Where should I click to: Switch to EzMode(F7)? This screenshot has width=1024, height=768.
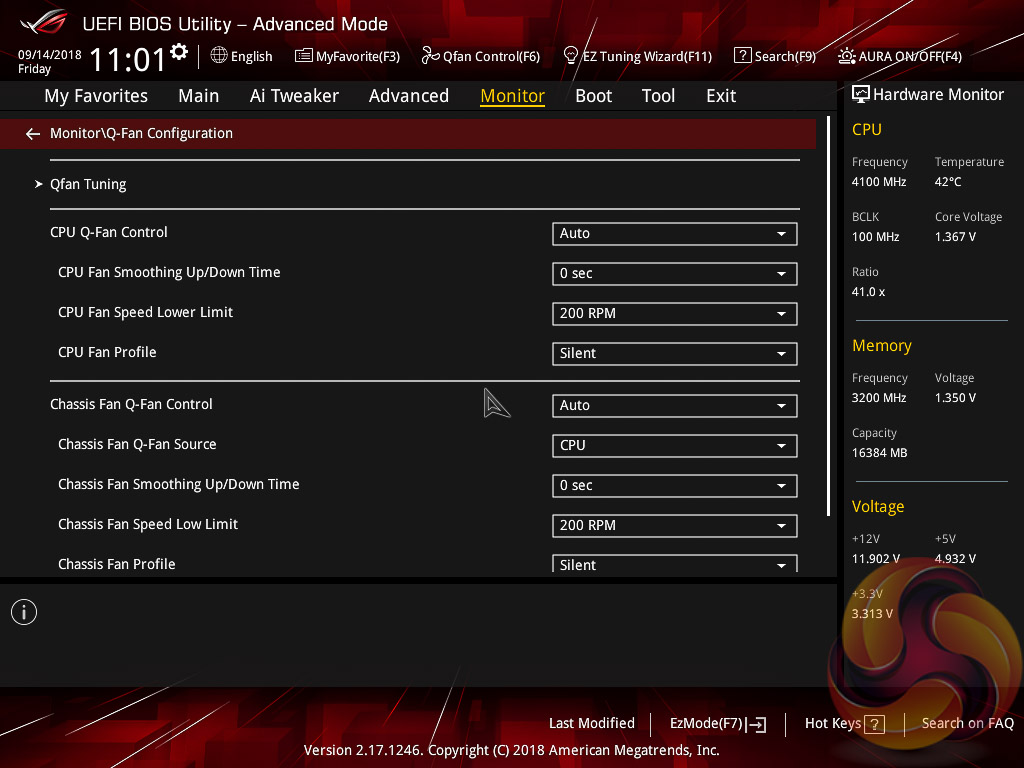pos(717,724)
